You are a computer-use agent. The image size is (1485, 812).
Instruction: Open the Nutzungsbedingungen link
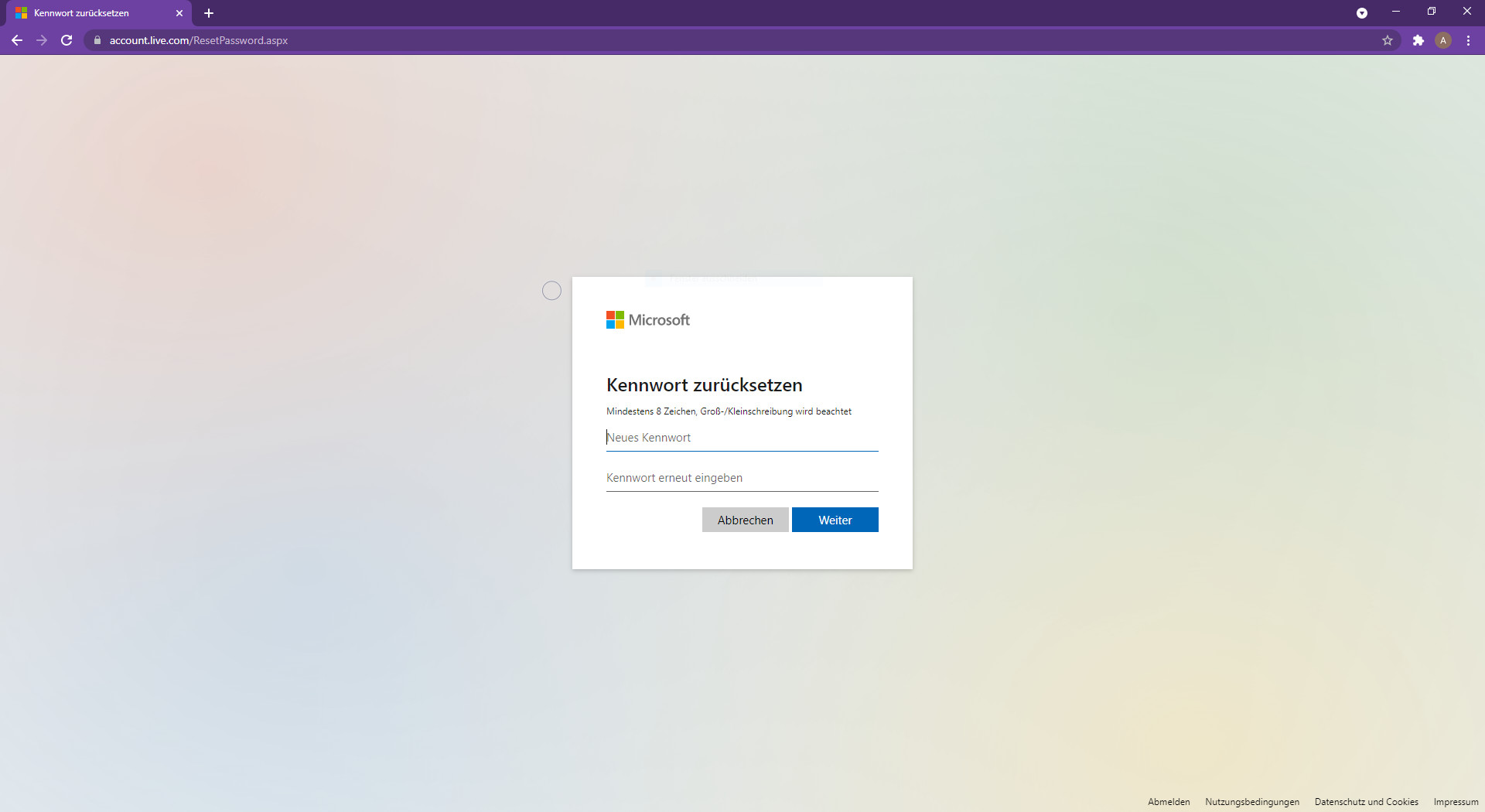(x=1251, y=802)
